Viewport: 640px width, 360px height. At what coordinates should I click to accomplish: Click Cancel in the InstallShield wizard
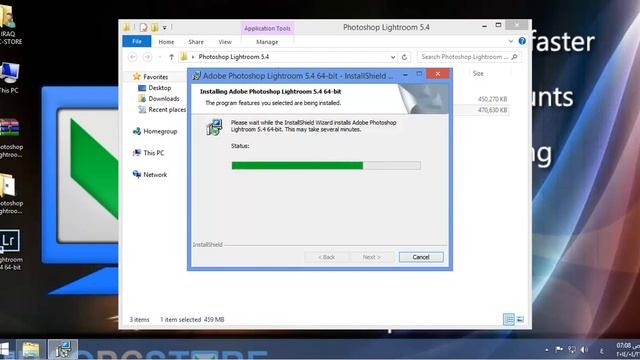(421, 257)
